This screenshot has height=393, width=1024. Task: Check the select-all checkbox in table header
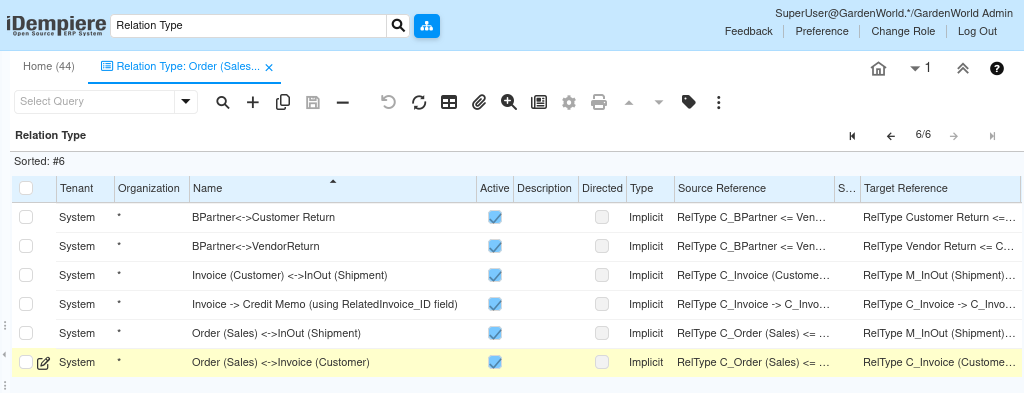(26, 188)
